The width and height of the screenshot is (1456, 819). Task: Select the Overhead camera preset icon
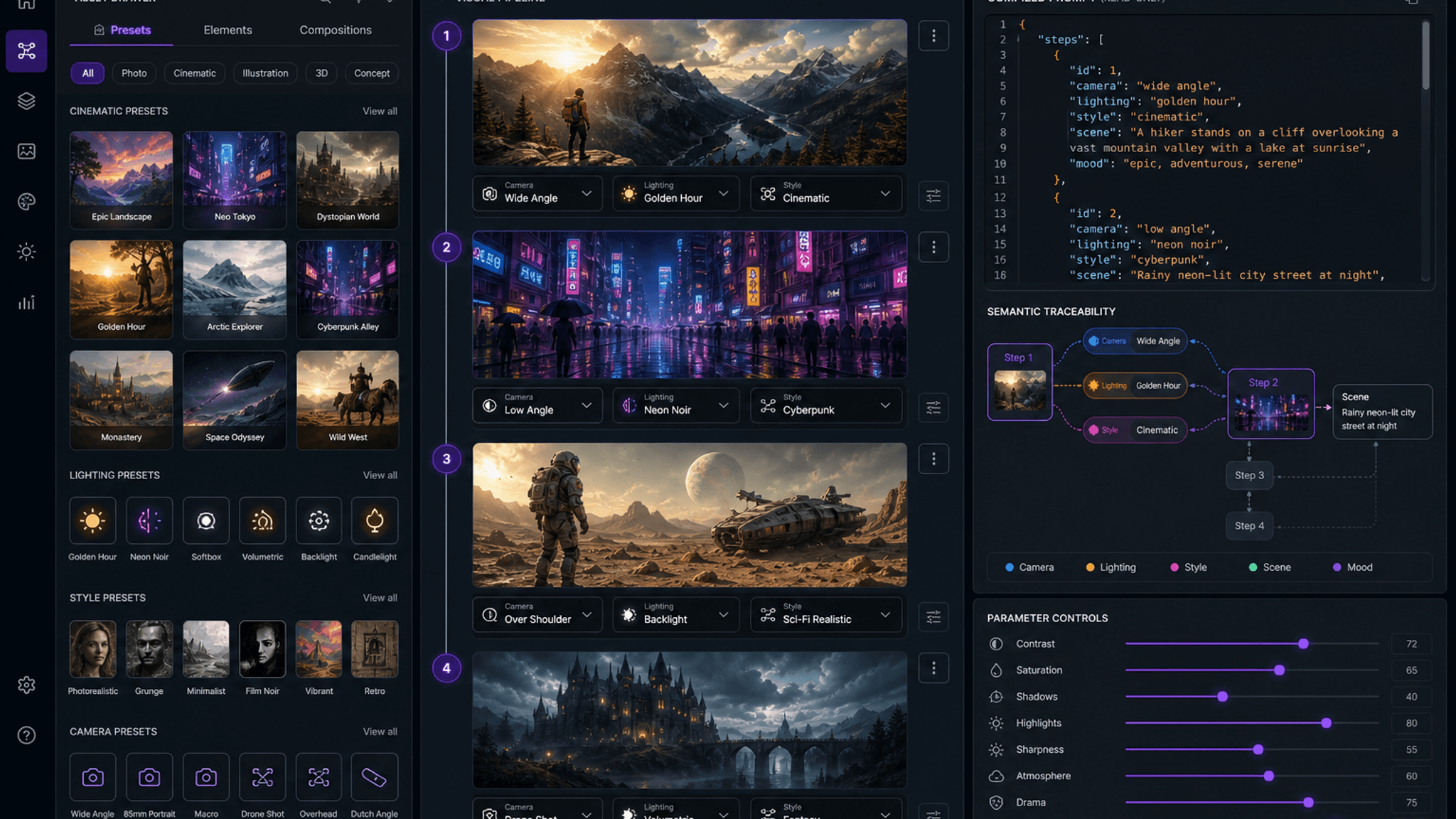point(318,777)
